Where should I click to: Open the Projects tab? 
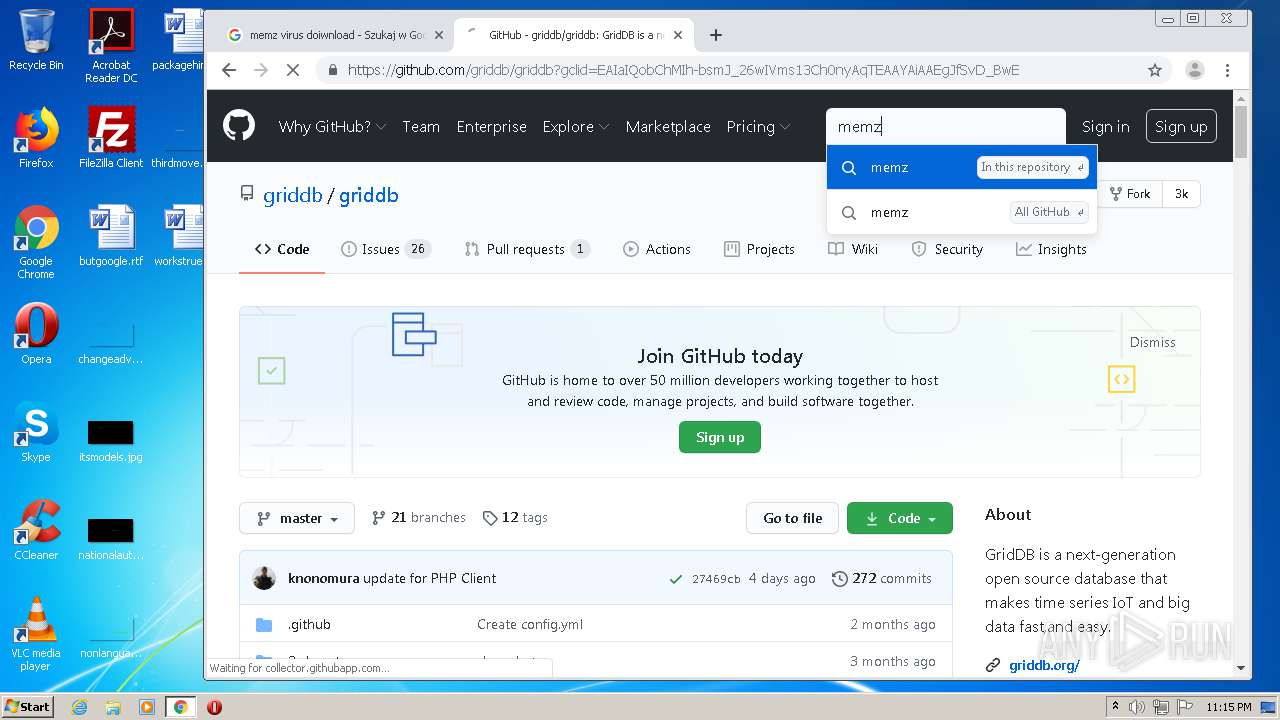click(x=759, y=249)
